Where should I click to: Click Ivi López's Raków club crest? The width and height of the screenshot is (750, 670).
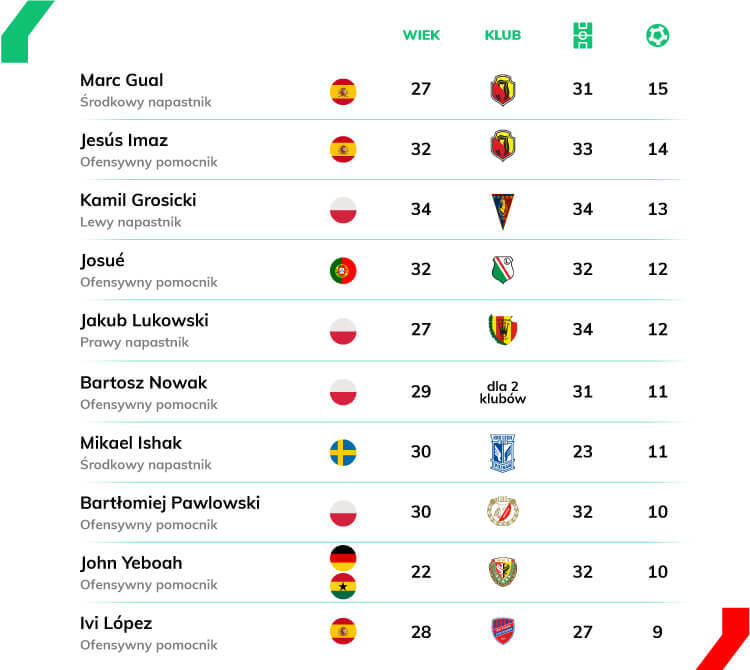point(502,631)
